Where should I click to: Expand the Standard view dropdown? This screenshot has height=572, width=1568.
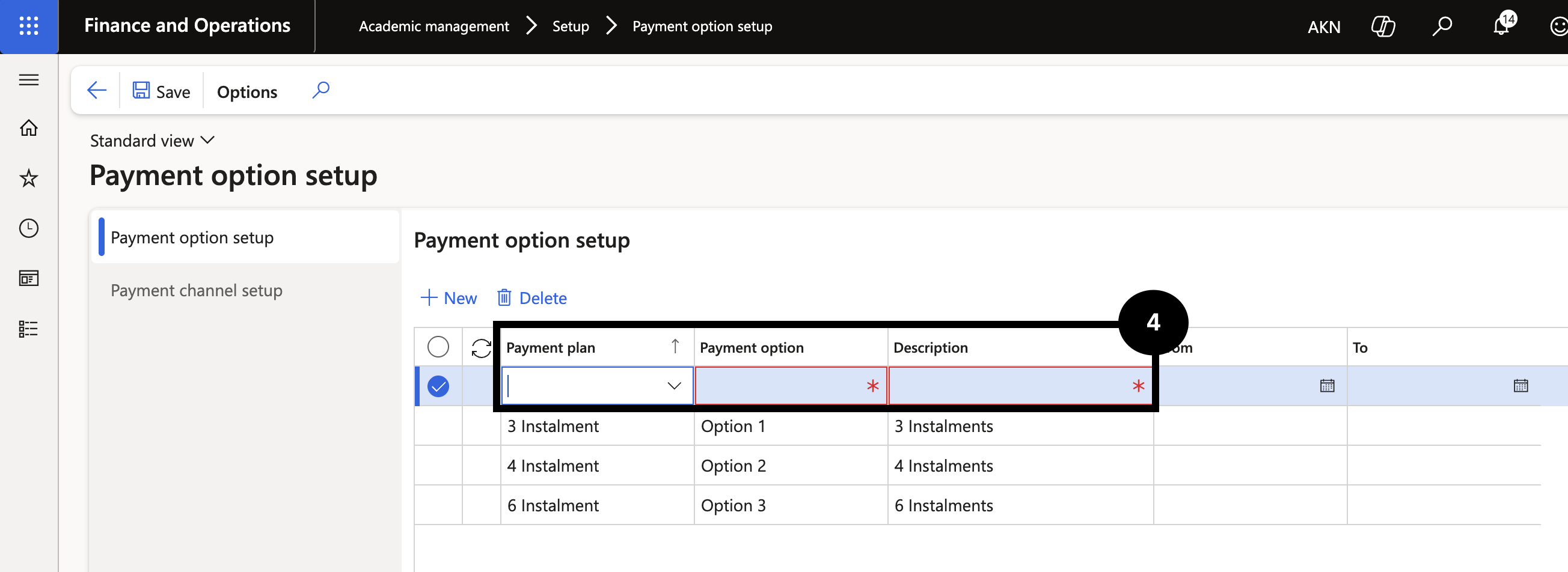coord(152,141)
